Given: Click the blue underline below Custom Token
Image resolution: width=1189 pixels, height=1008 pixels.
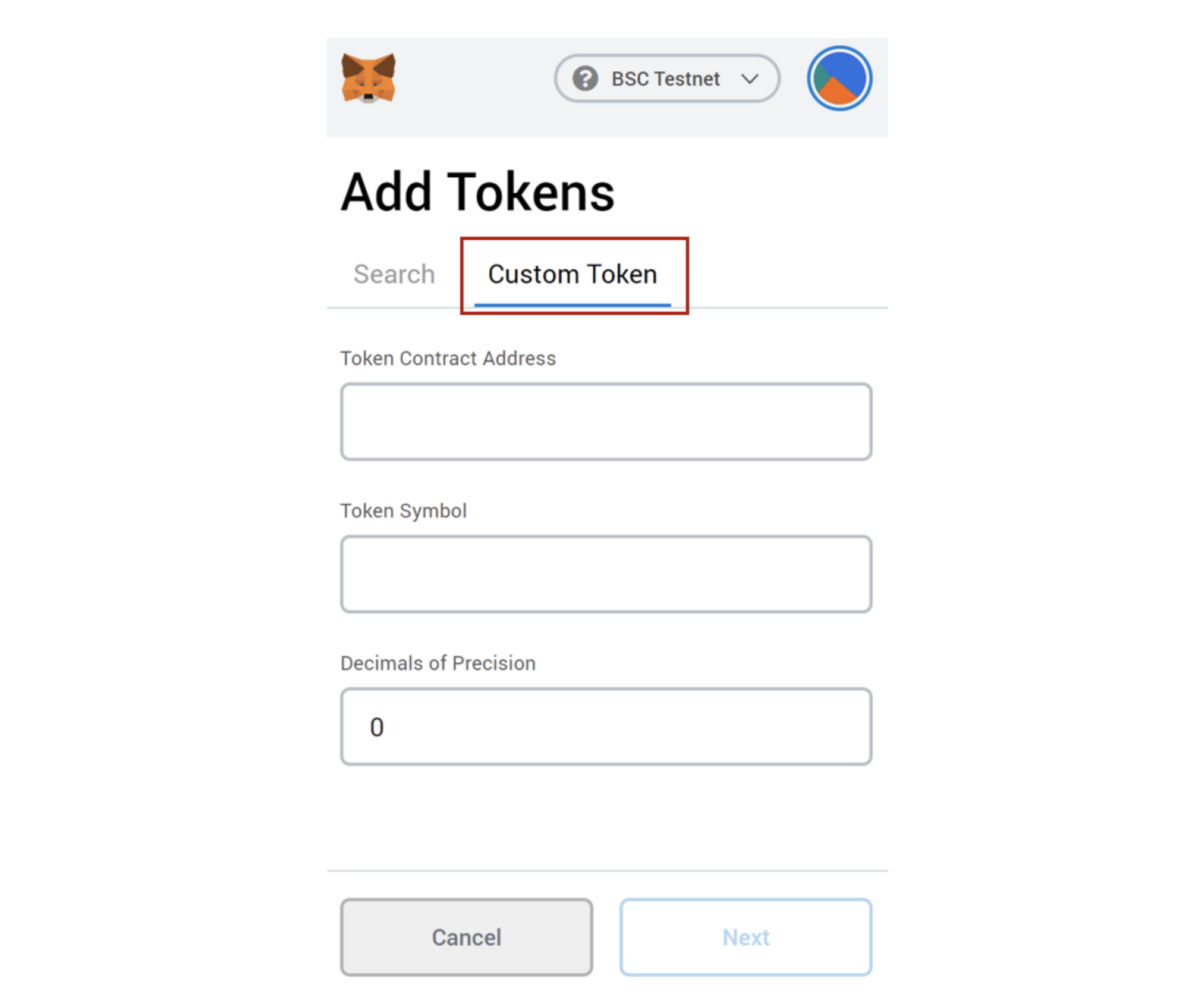Looking at the screenshot, I should [x=573, y=305].
